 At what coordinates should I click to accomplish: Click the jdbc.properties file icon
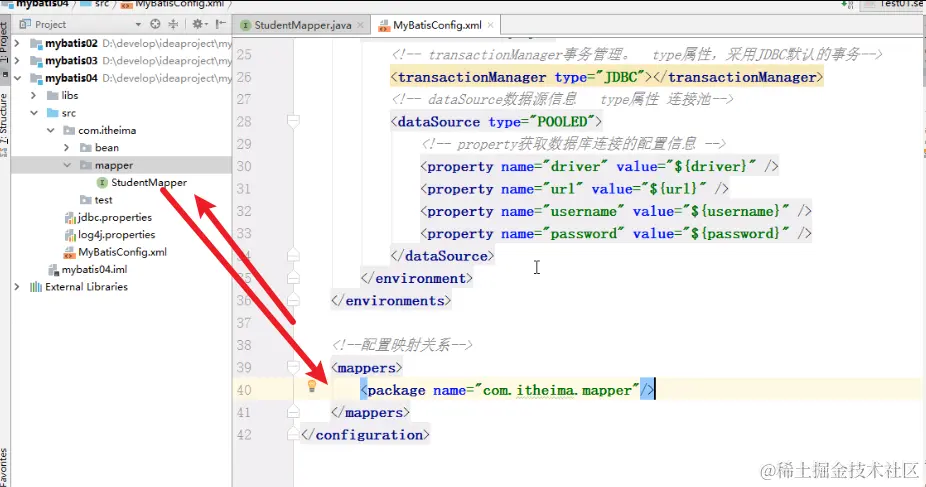pyautogui.click(x=70, y=218)
